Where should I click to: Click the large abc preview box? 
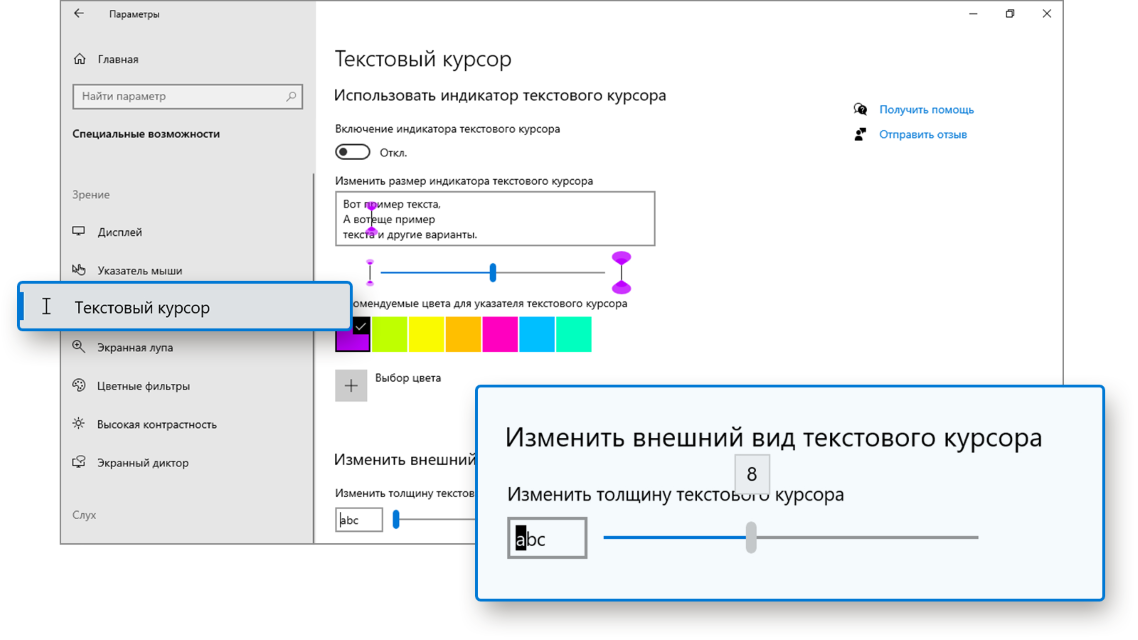547,538
